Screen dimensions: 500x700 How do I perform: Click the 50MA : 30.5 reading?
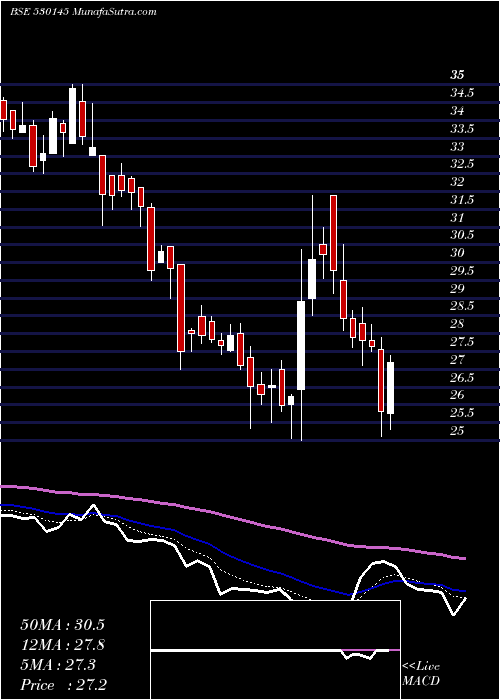point(62,625)
